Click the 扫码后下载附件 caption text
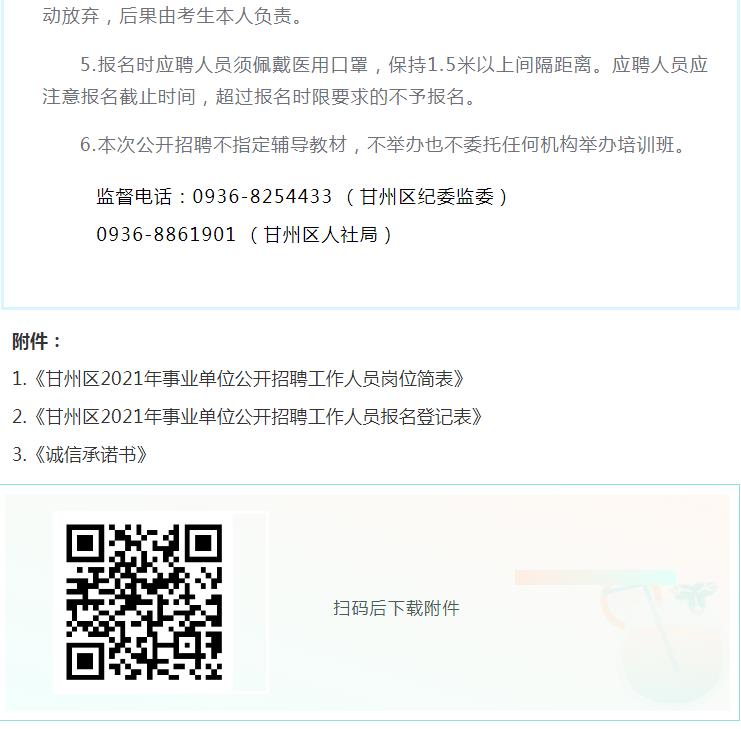The image size is (741, 729). pos(396,608)
